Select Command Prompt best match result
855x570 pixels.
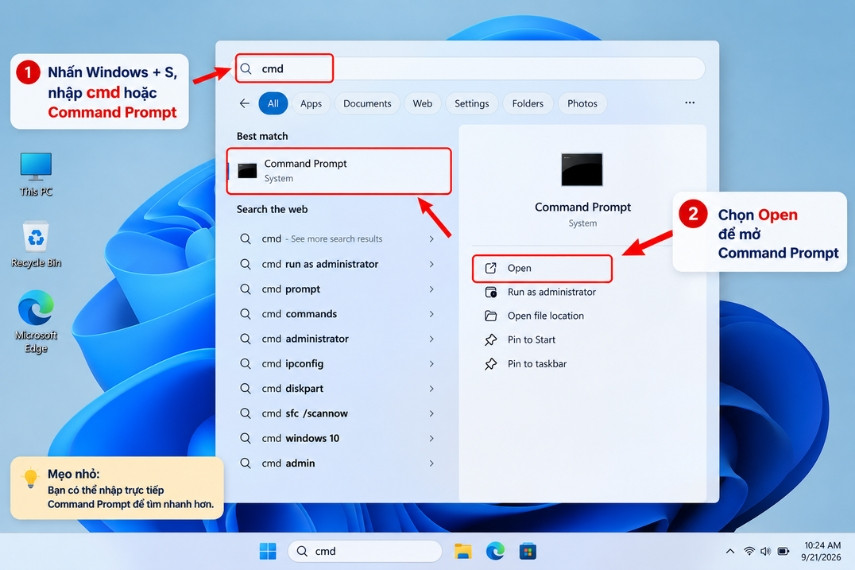pyautogui.click(x=339, y=171)
